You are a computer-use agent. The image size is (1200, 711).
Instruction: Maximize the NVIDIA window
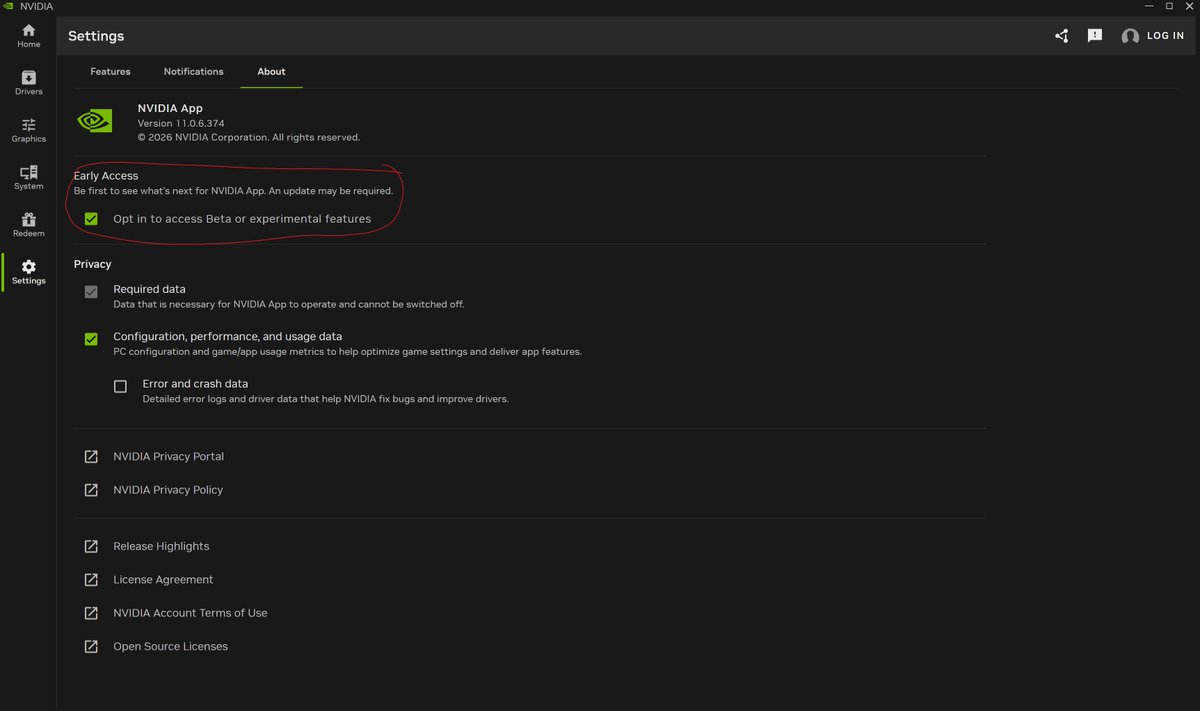pyautogui.click(x=1169, y=6)
